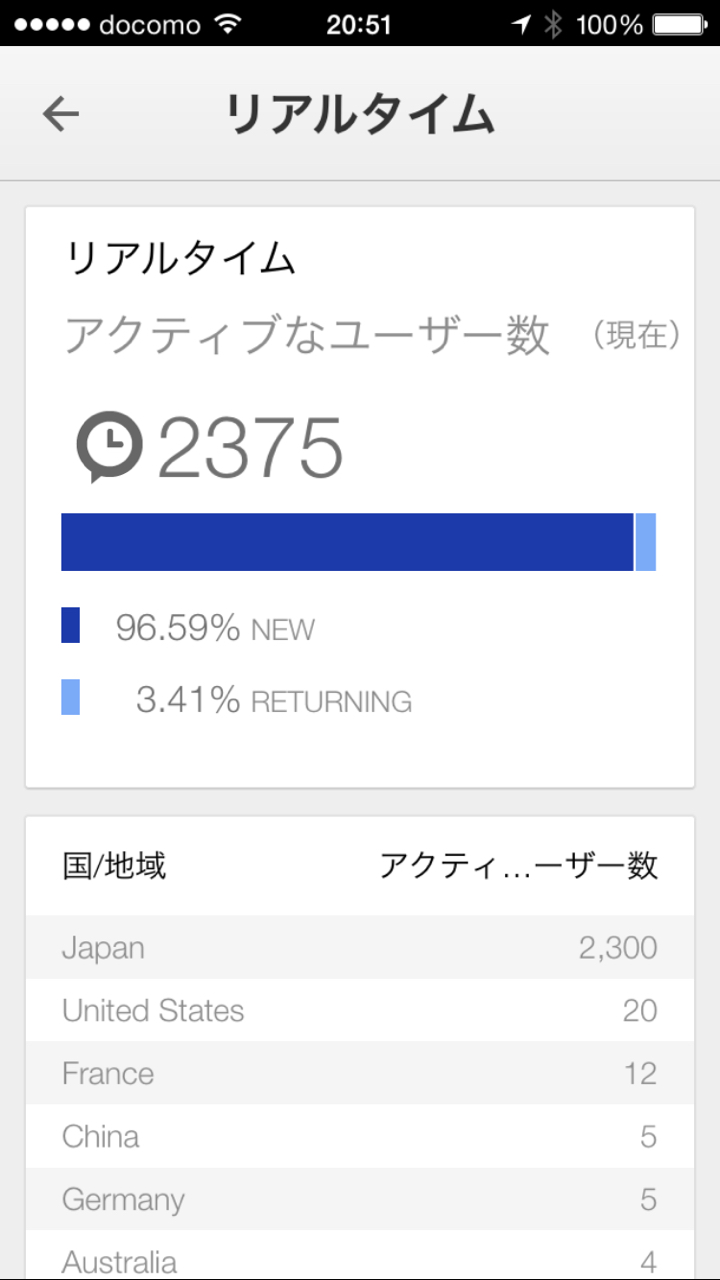Image resolution: width=720 pixels, height=1280 pixels.
Task: Tap the Australia row
Action: pyautogui.click(x=360, y=1260)
